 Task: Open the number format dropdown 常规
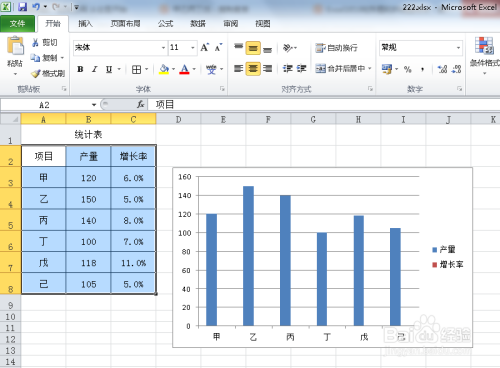coord(459,48)
